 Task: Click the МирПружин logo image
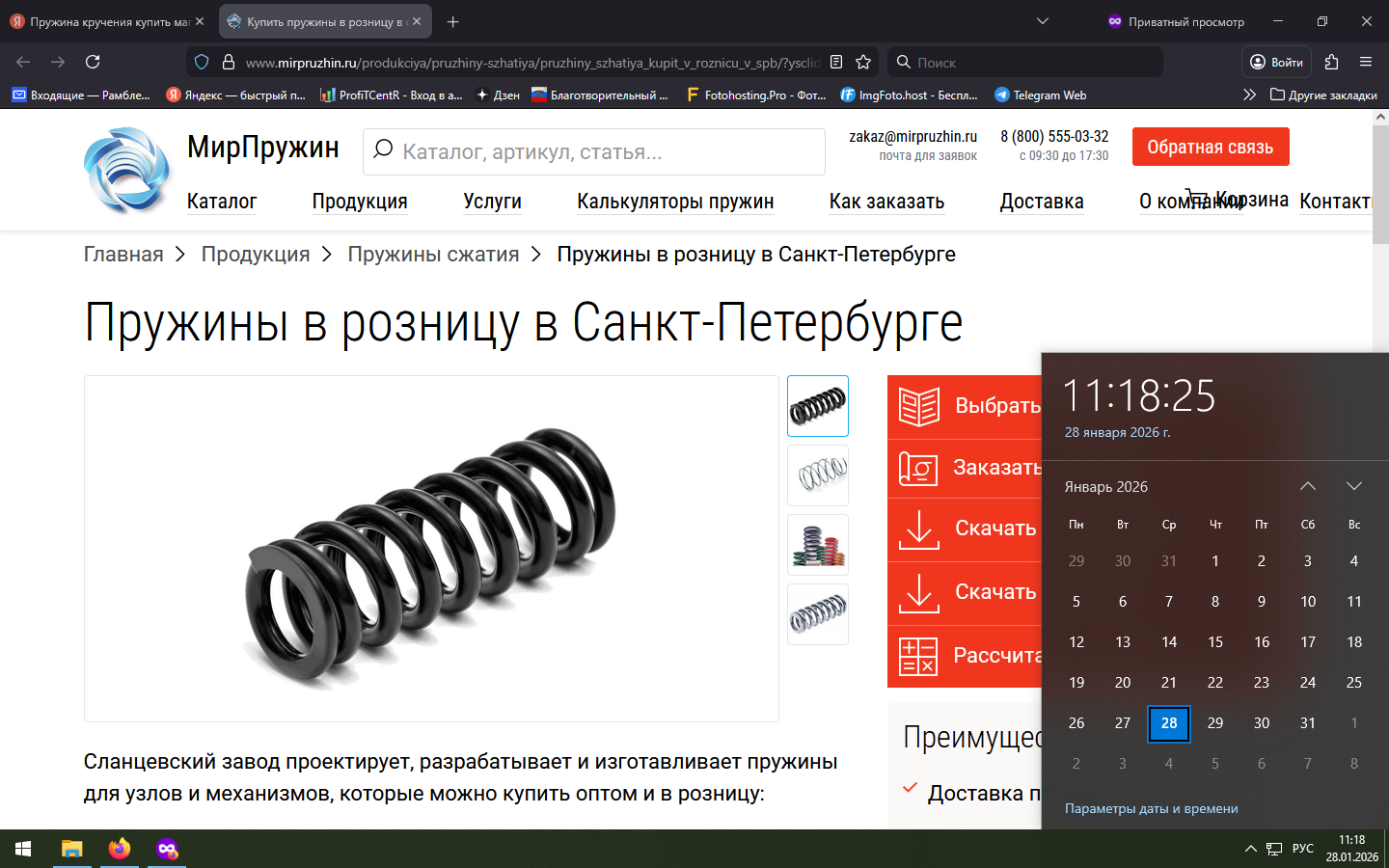(127, 170)
